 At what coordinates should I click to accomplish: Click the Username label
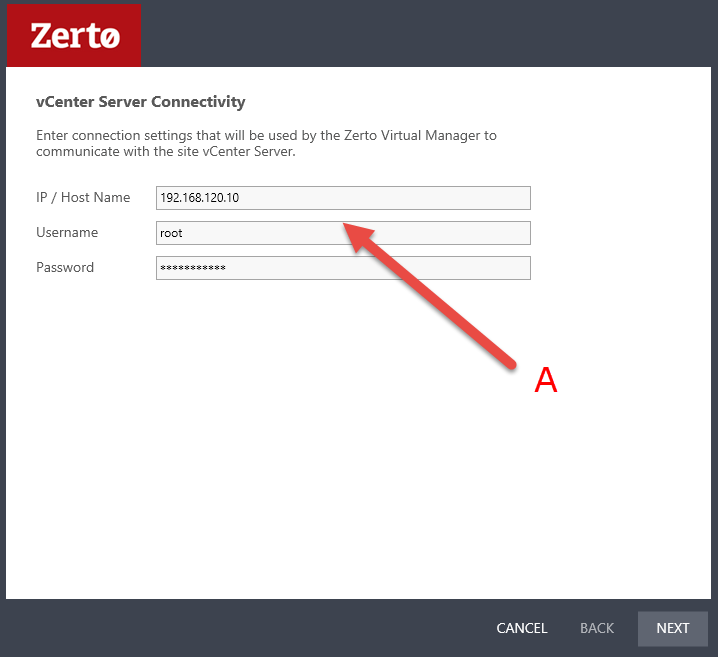click(67, 233)
